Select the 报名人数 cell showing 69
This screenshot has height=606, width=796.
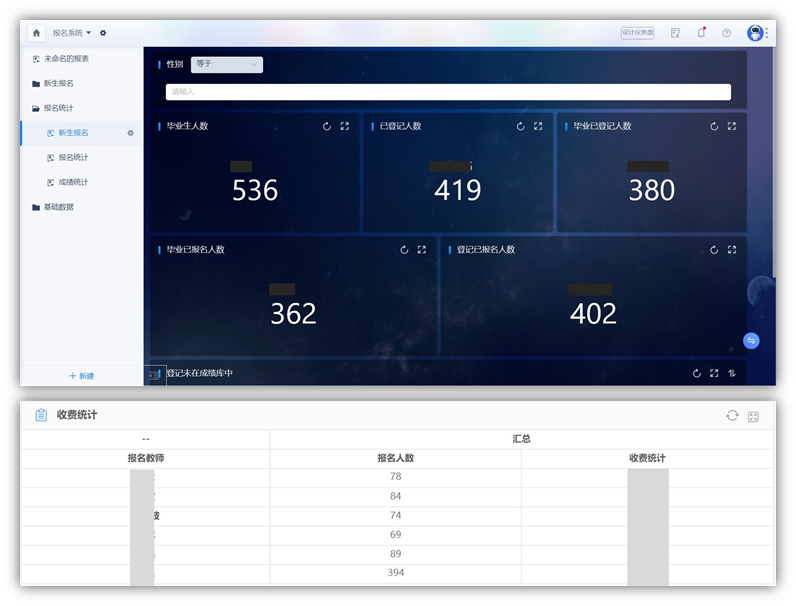(x=395, y=535)
